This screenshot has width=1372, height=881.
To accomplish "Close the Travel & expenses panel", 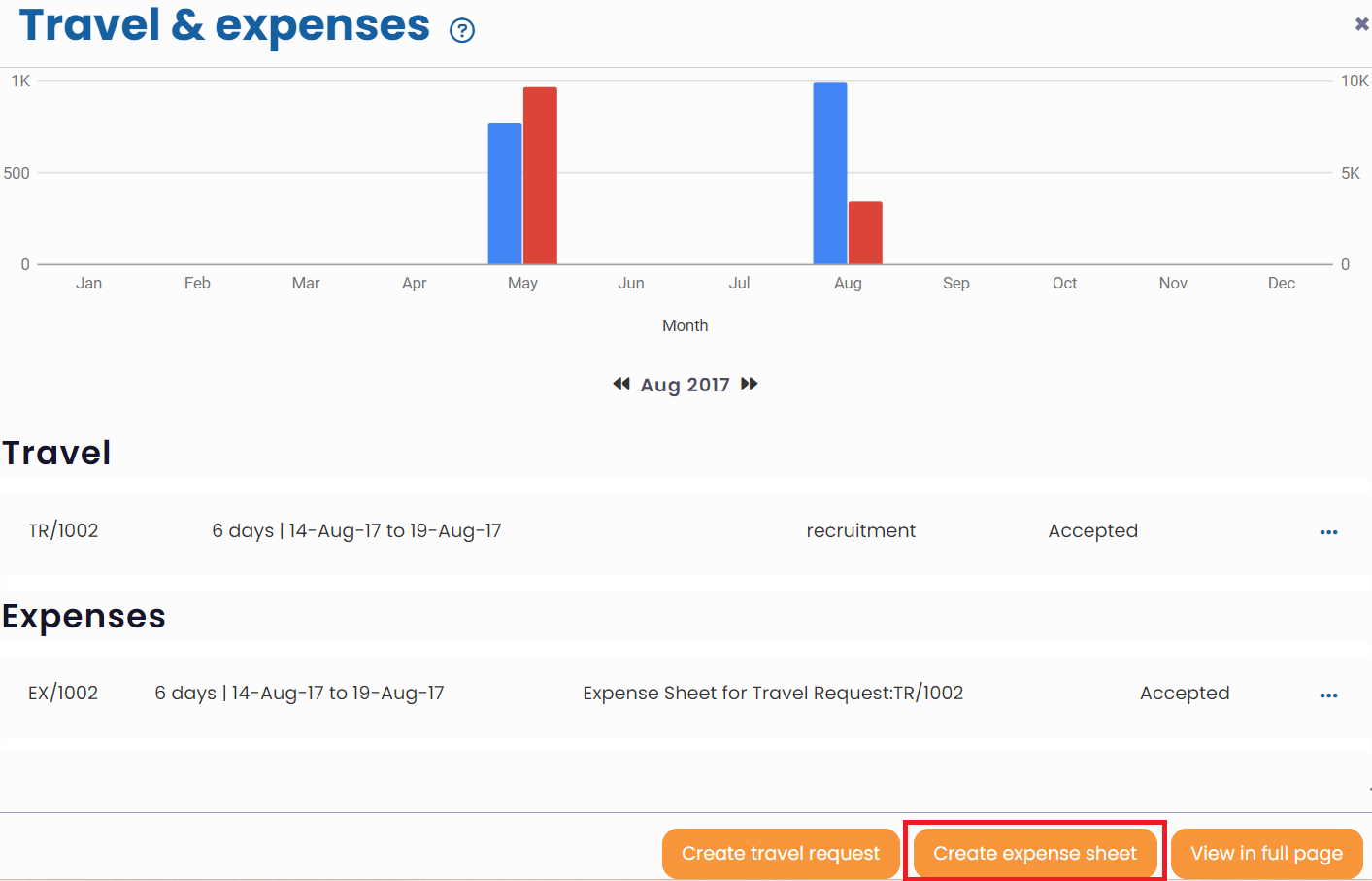I will 1361,24.
